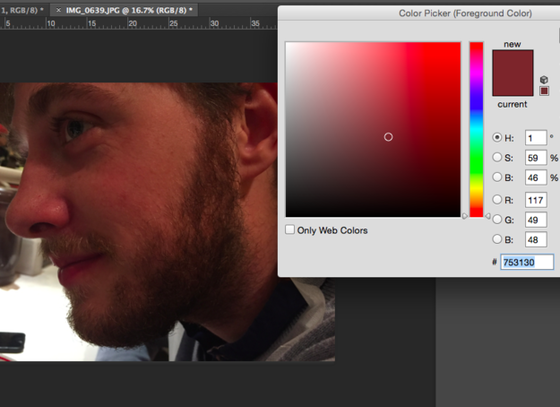Viewport: 560px width, 407px height.
Task: Select the B brightness radio button
Action: pyautogui.click(x=497, y=177)
